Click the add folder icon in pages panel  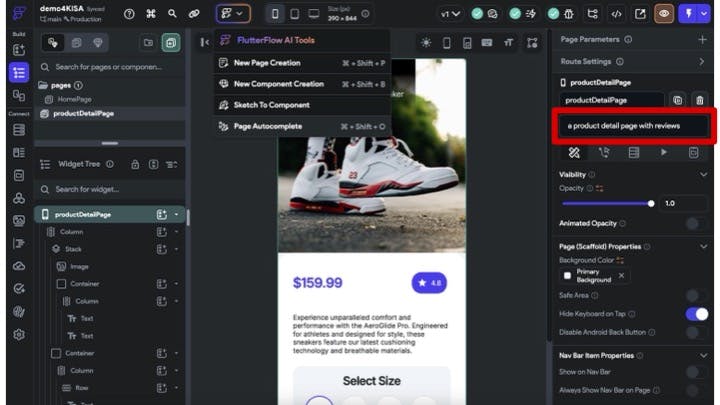148,43
